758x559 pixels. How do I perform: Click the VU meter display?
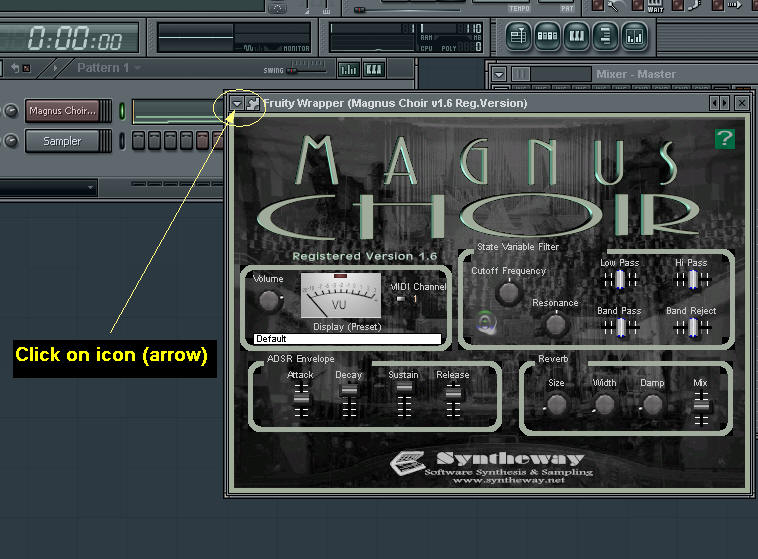point(341,295)
